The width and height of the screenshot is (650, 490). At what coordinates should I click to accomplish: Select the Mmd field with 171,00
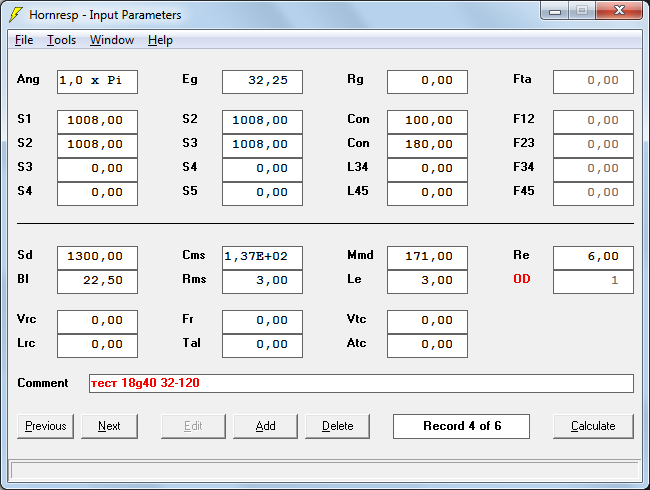pos(427,257)
